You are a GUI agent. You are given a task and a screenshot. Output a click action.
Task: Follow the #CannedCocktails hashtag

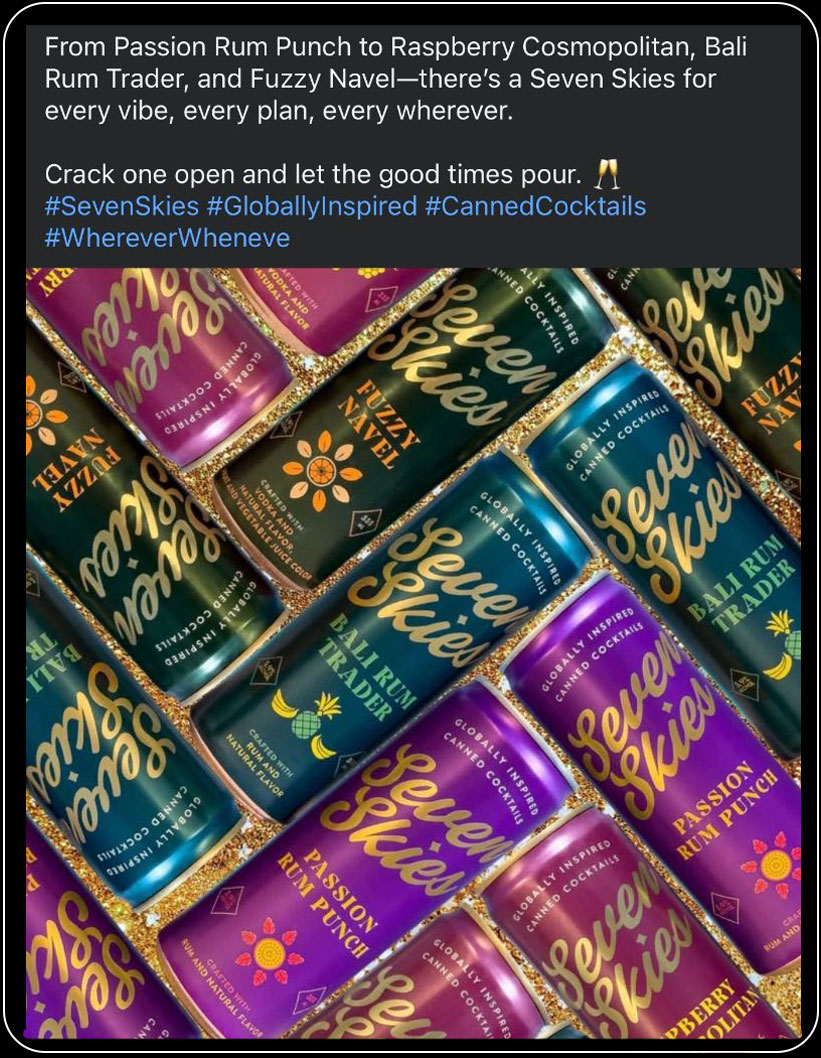pos(536,206)
